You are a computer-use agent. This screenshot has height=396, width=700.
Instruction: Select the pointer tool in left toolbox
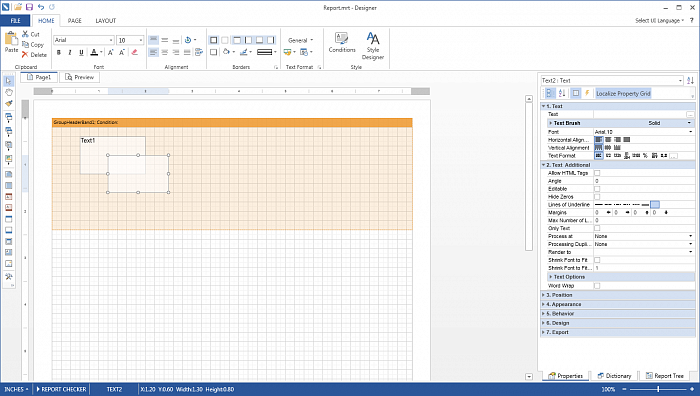(8, 81)
